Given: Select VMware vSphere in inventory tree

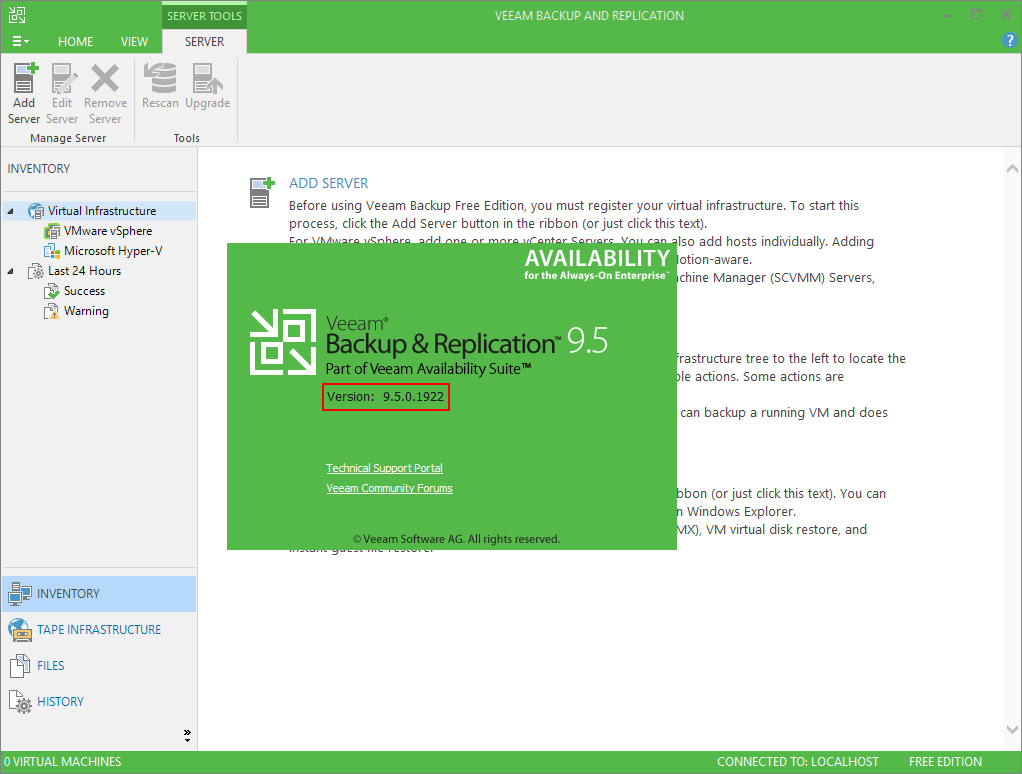Looking at the screenshot, I should coord(108,231).
